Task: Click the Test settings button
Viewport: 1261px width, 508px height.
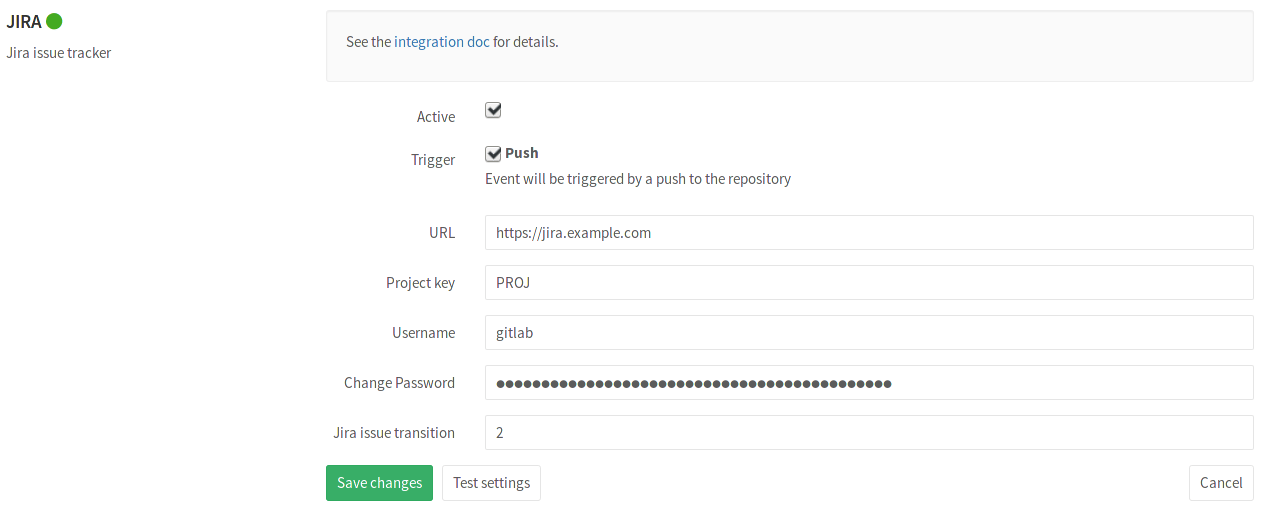Action: pos(491,483)
